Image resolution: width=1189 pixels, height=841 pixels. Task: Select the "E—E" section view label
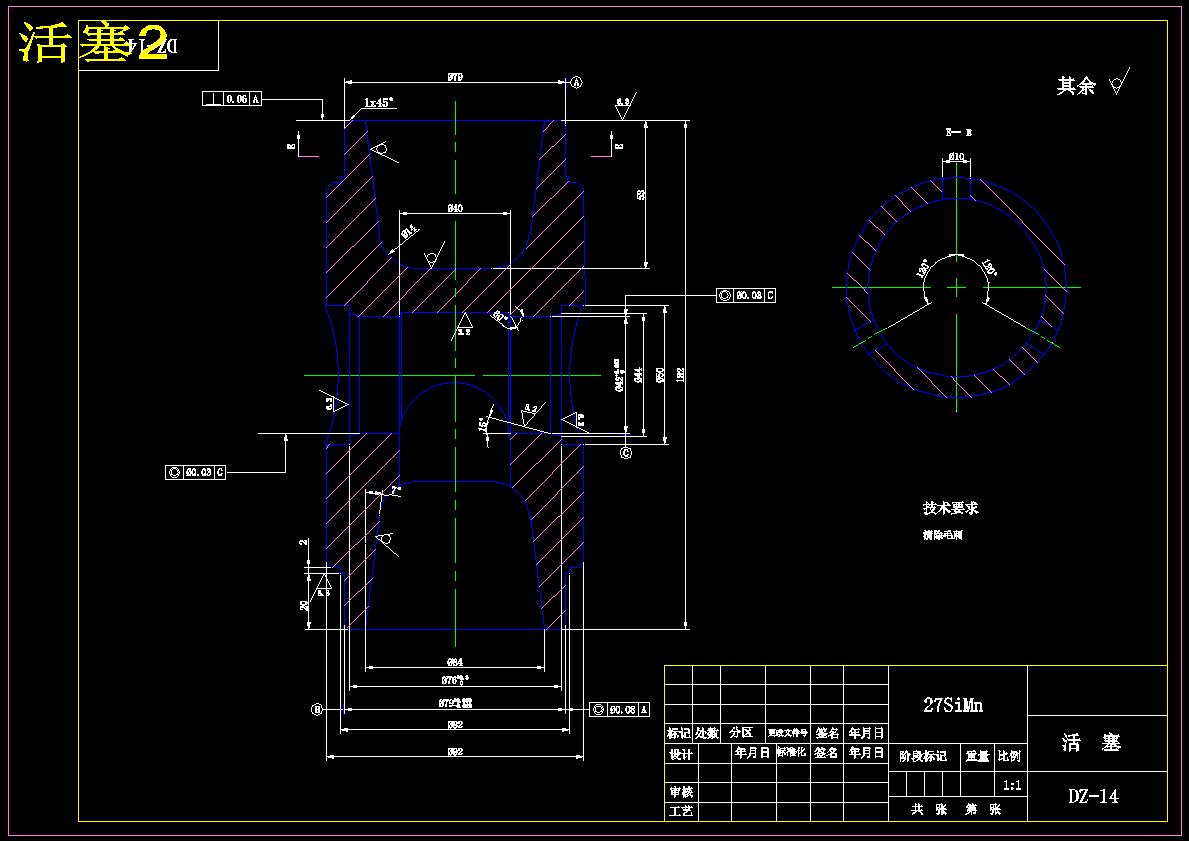click(958, 133)
